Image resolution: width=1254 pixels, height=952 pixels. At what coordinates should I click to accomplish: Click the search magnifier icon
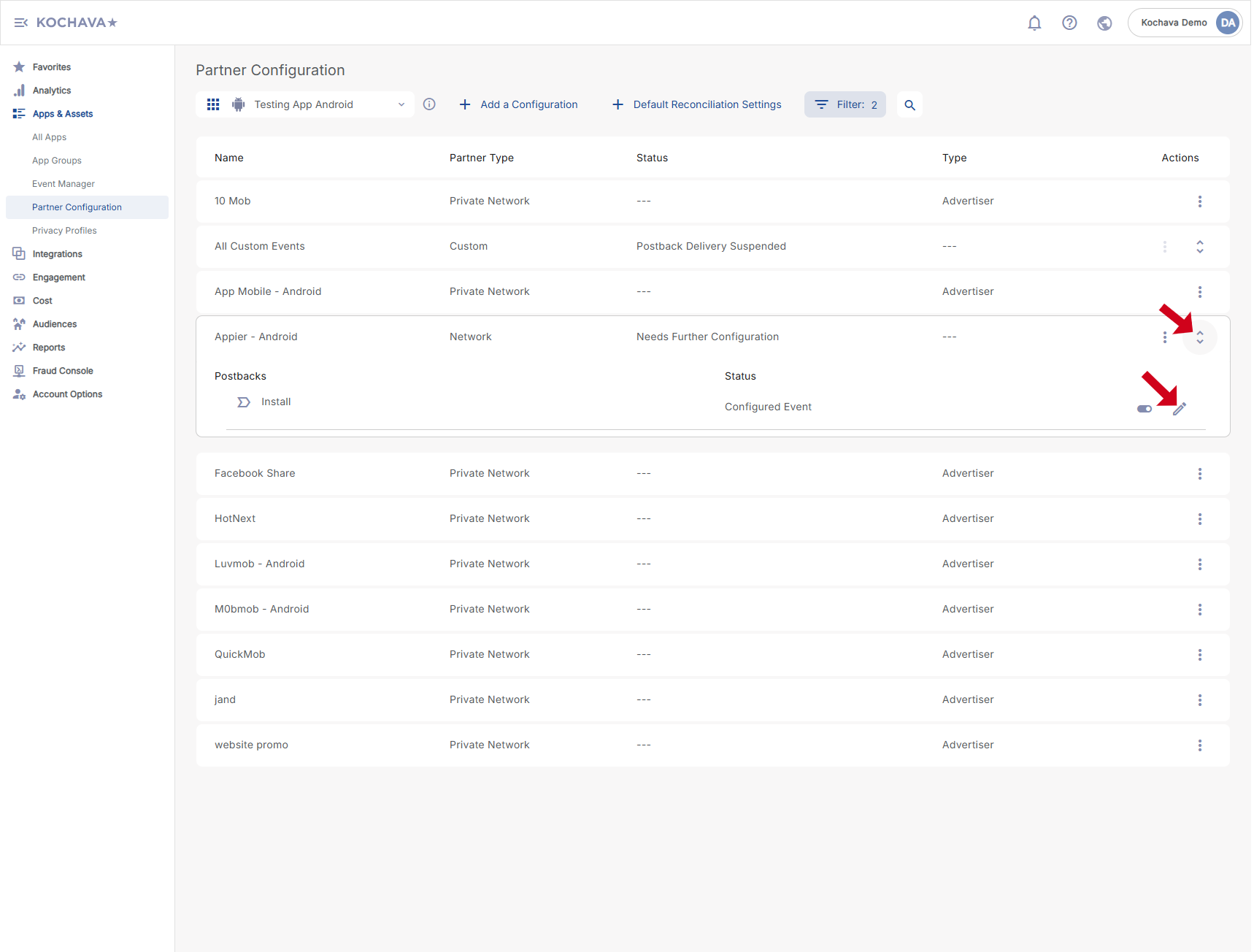[x=909, y=104]
